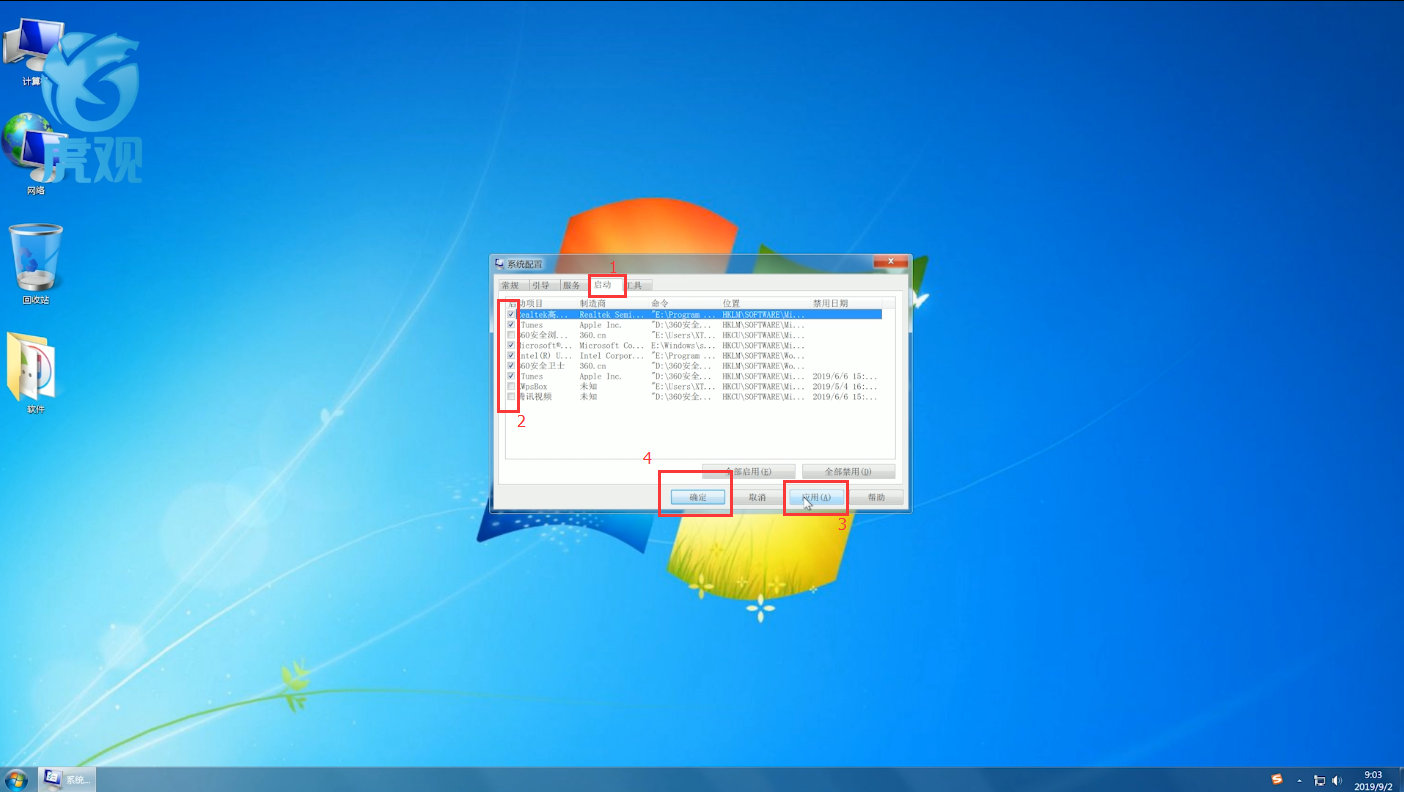Open the Network (网络) desktop icon
The width and height of the screenshot is (1404, 792).
click(x=35, y=155)
